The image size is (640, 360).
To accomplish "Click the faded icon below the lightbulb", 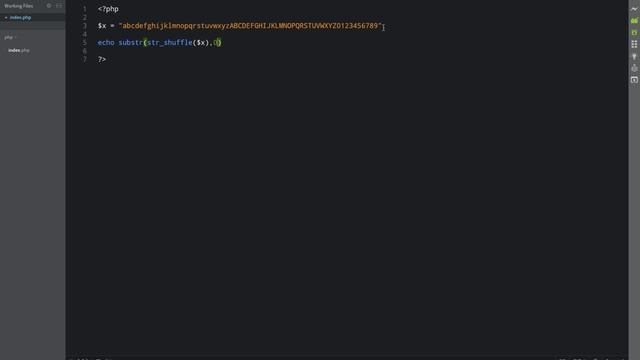I will 634,68.
